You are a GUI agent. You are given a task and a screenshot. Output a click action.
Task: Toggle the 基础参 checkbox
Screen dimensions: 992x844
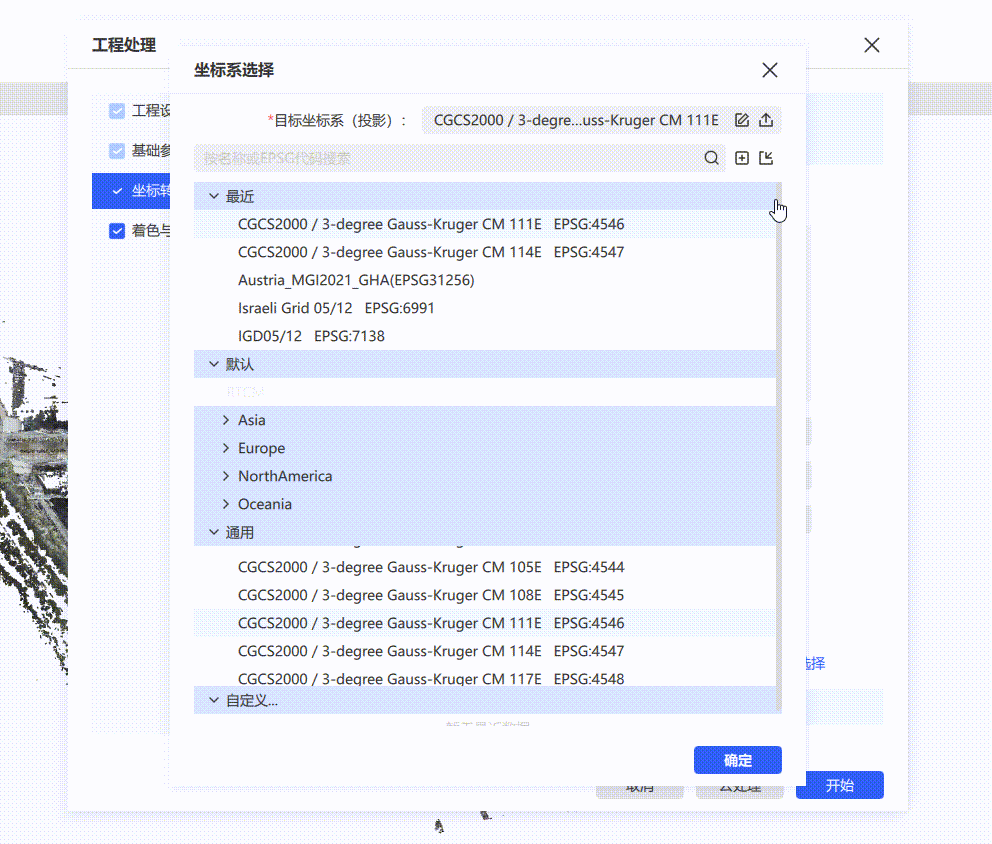pos(117,151)
